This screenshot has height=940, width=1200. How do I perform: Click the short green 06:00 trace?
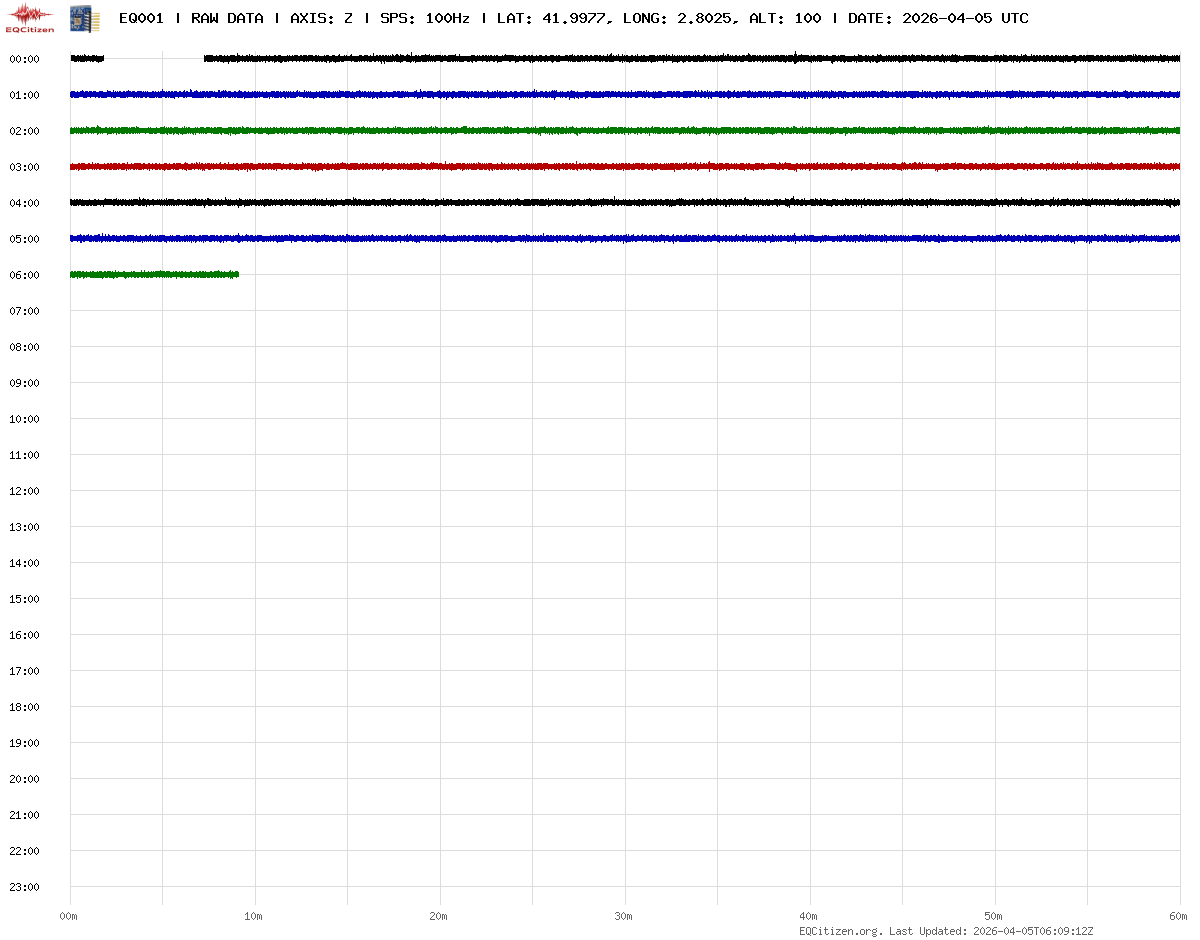point(154,274)
